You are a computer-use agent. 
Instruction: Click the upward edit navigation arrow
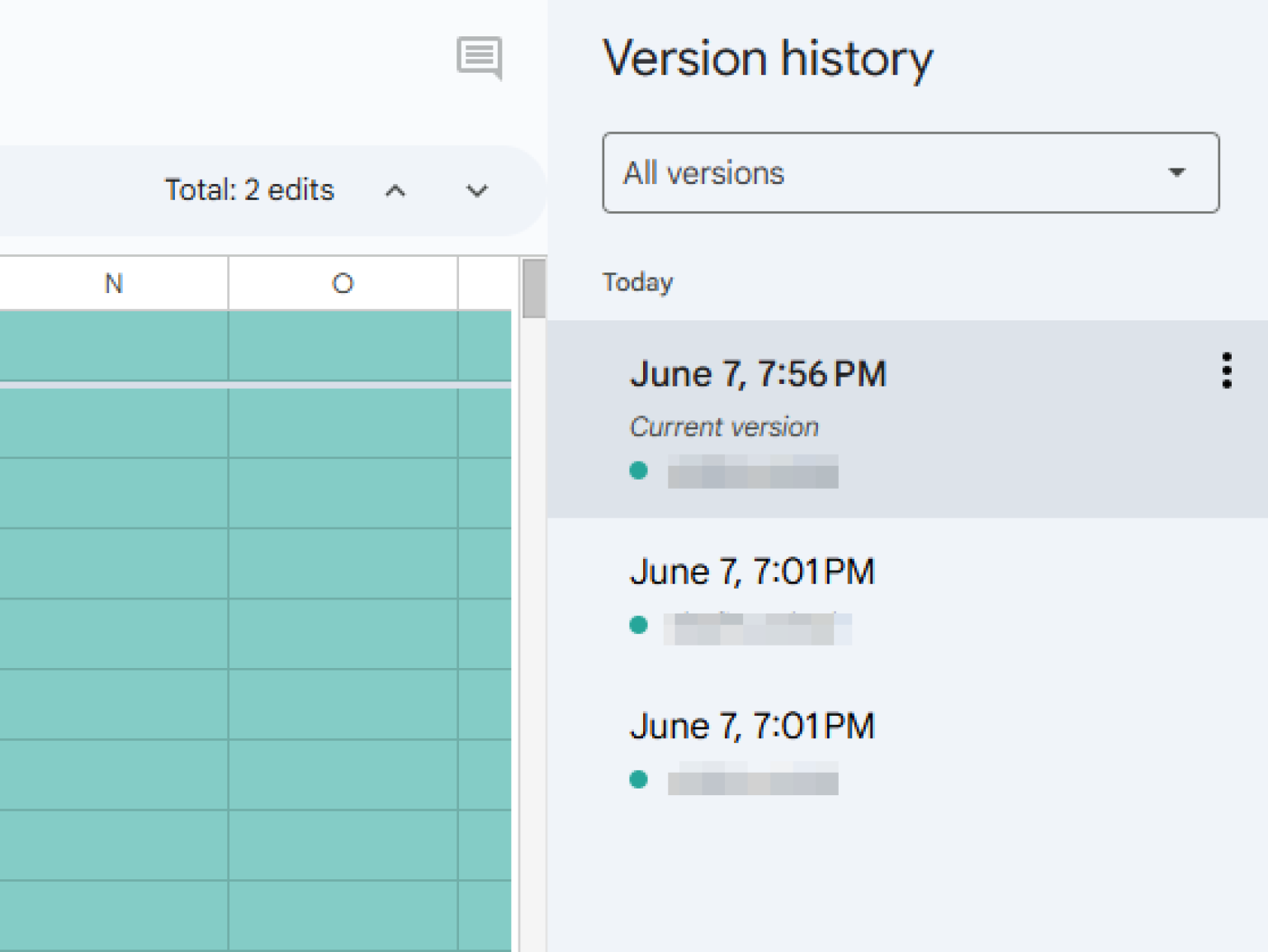click(x=396, y=190)
